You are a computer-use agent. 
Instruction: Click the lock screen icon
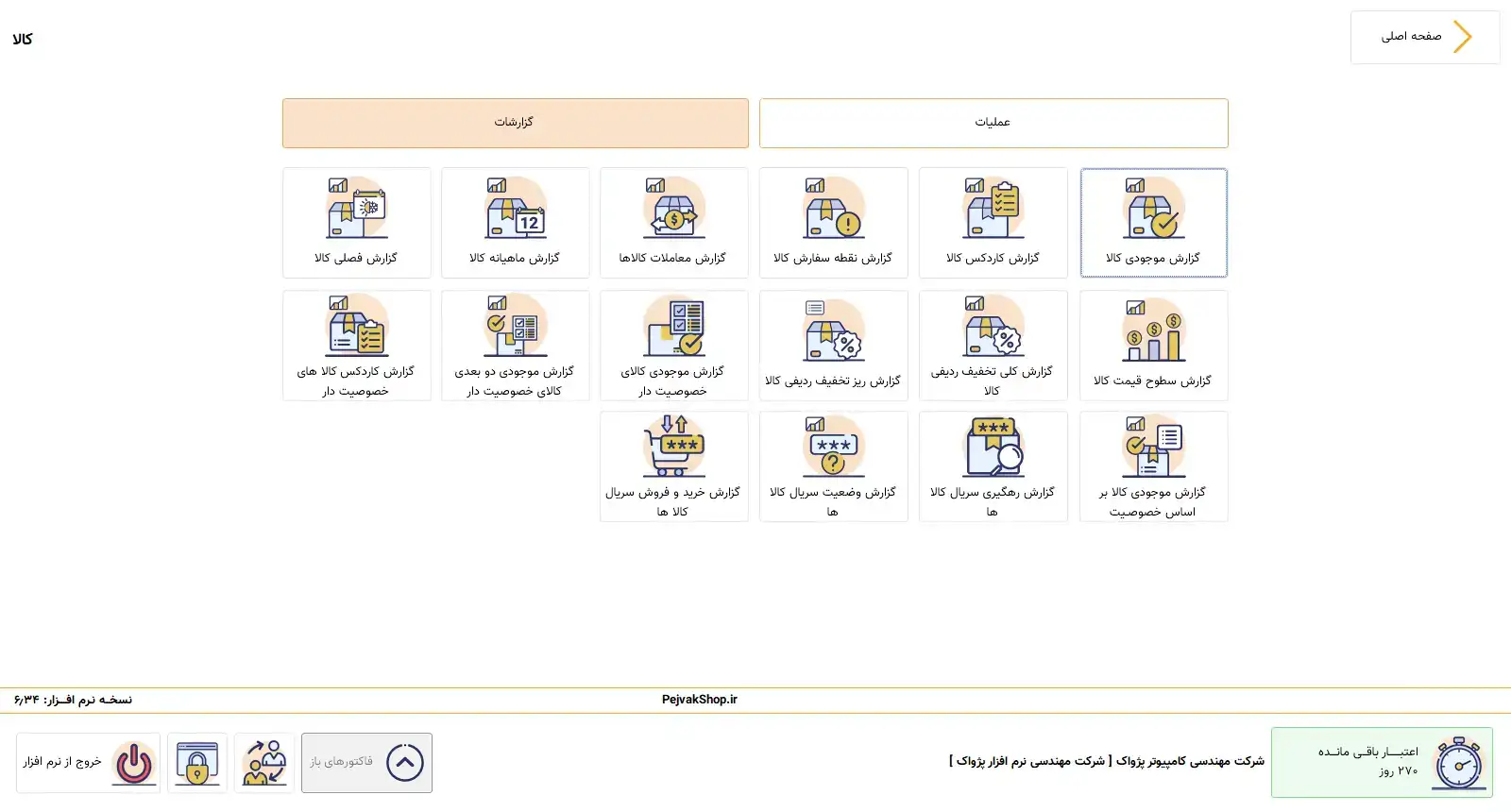197,763
